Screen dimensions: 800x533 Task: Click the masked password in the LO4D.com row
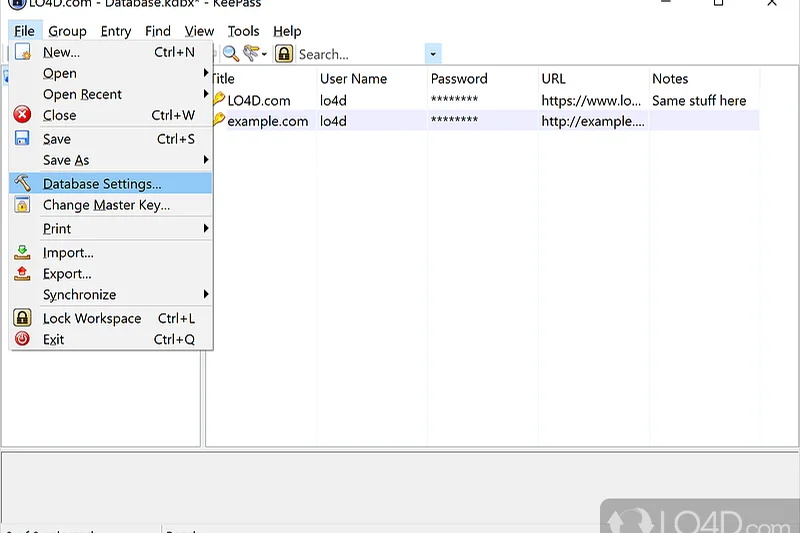[454, 99]
